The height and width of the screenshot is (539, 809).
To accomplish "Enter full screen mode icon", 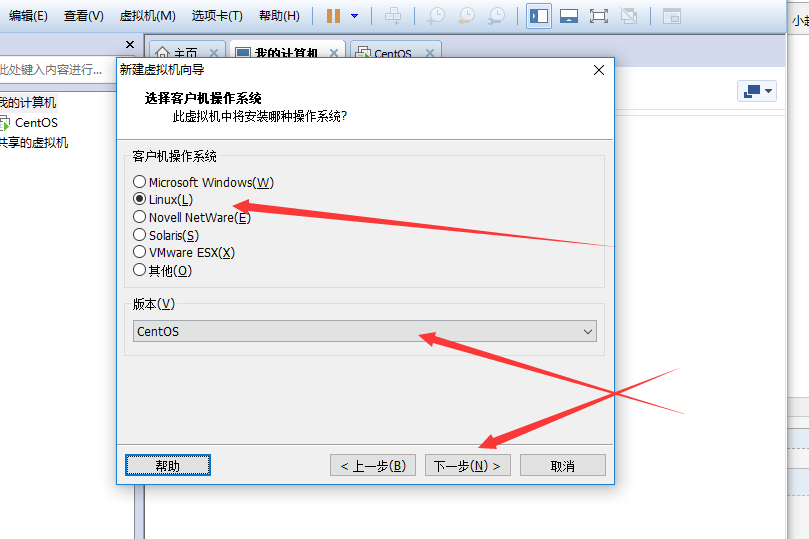I will (x=598, y=16).
